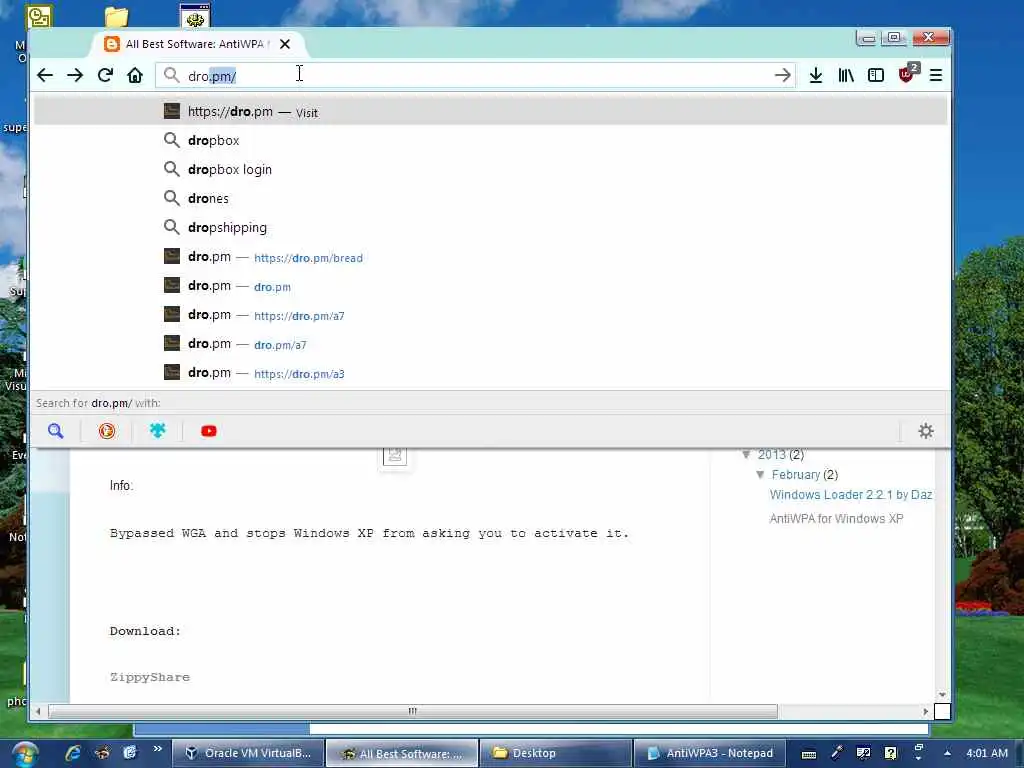Switch to Desktop folder taskbar button
Image resolution: width=1024 pixels, height=768 pixels.
point(555,753)
